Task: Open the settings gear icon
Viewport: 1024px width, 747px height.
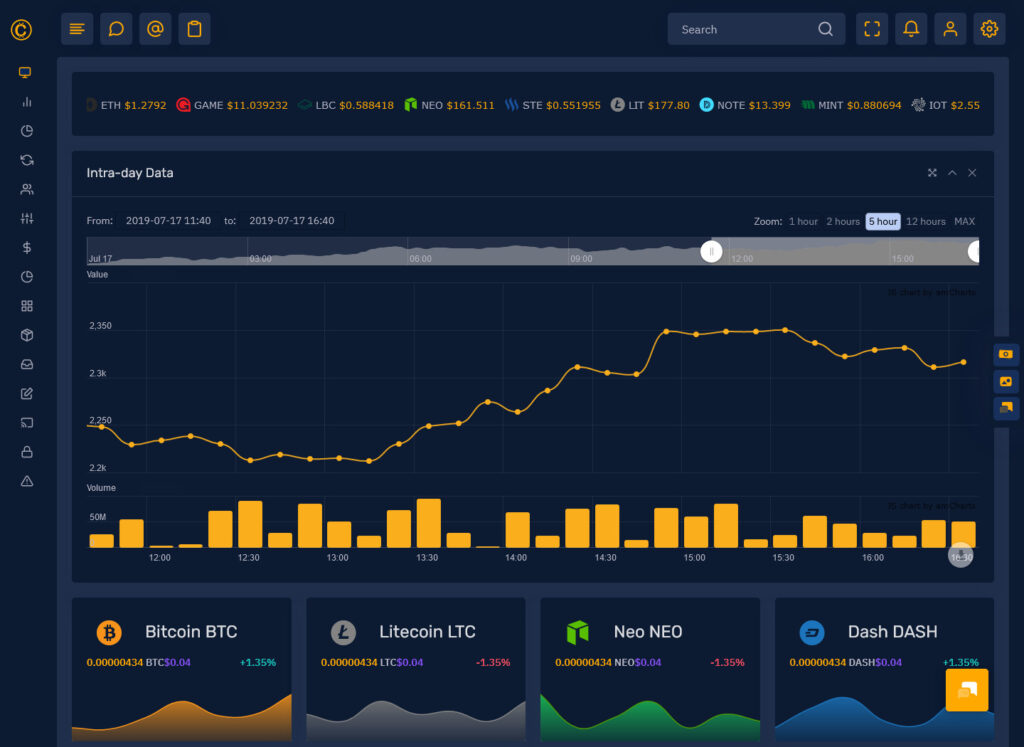Action: coord(989,29)
